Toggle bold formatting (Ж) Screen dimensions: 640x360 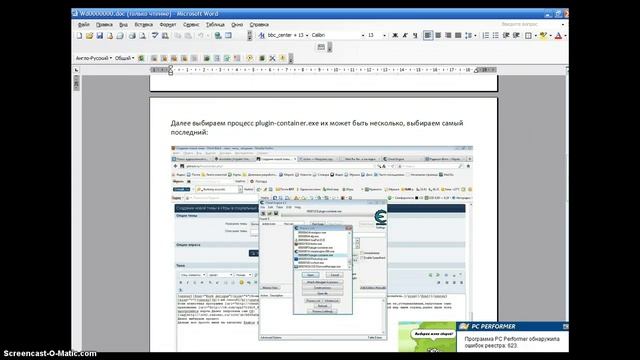395,36
